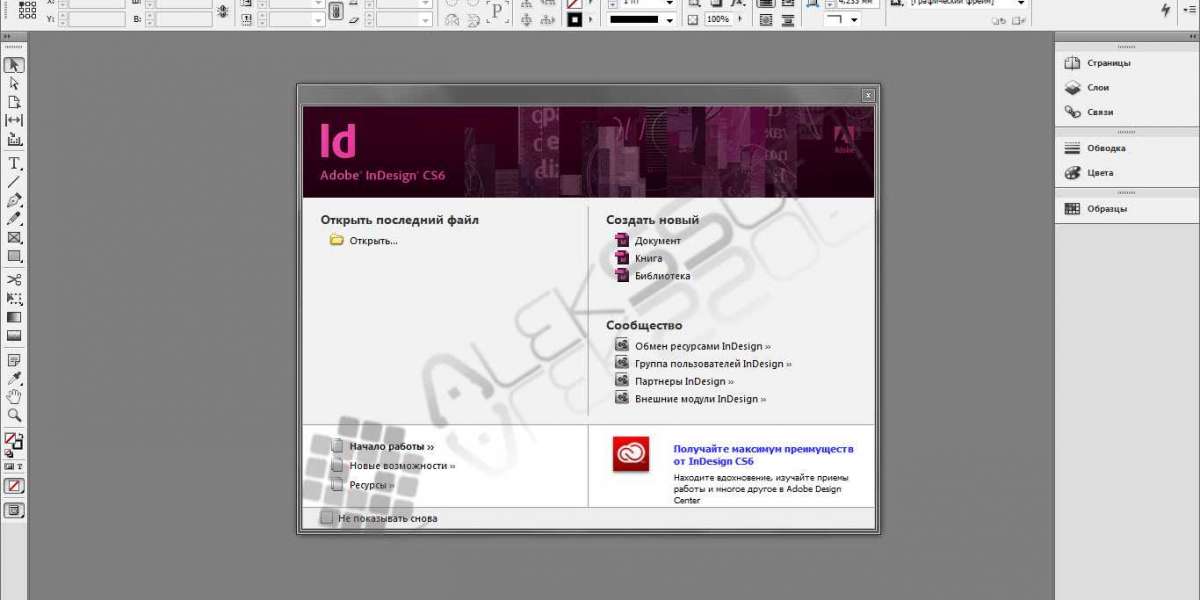The image size is (1200, 600).
Task: Choose the Hand tool
Action: pyautogui.click(x=14, y=396)
